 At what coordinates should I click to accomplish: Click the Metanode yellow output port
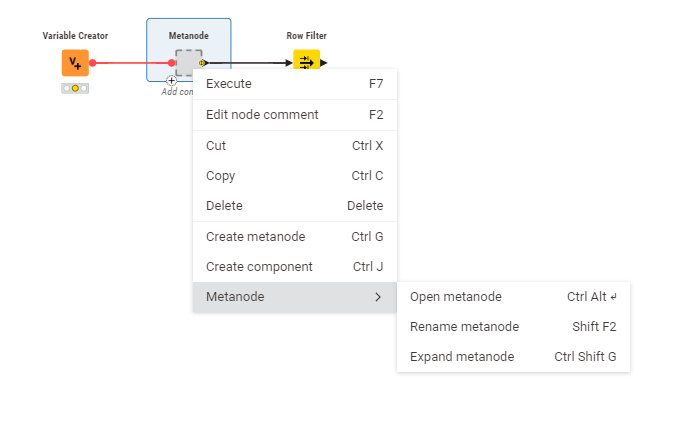pyautogui.click(x=202, y=63)
